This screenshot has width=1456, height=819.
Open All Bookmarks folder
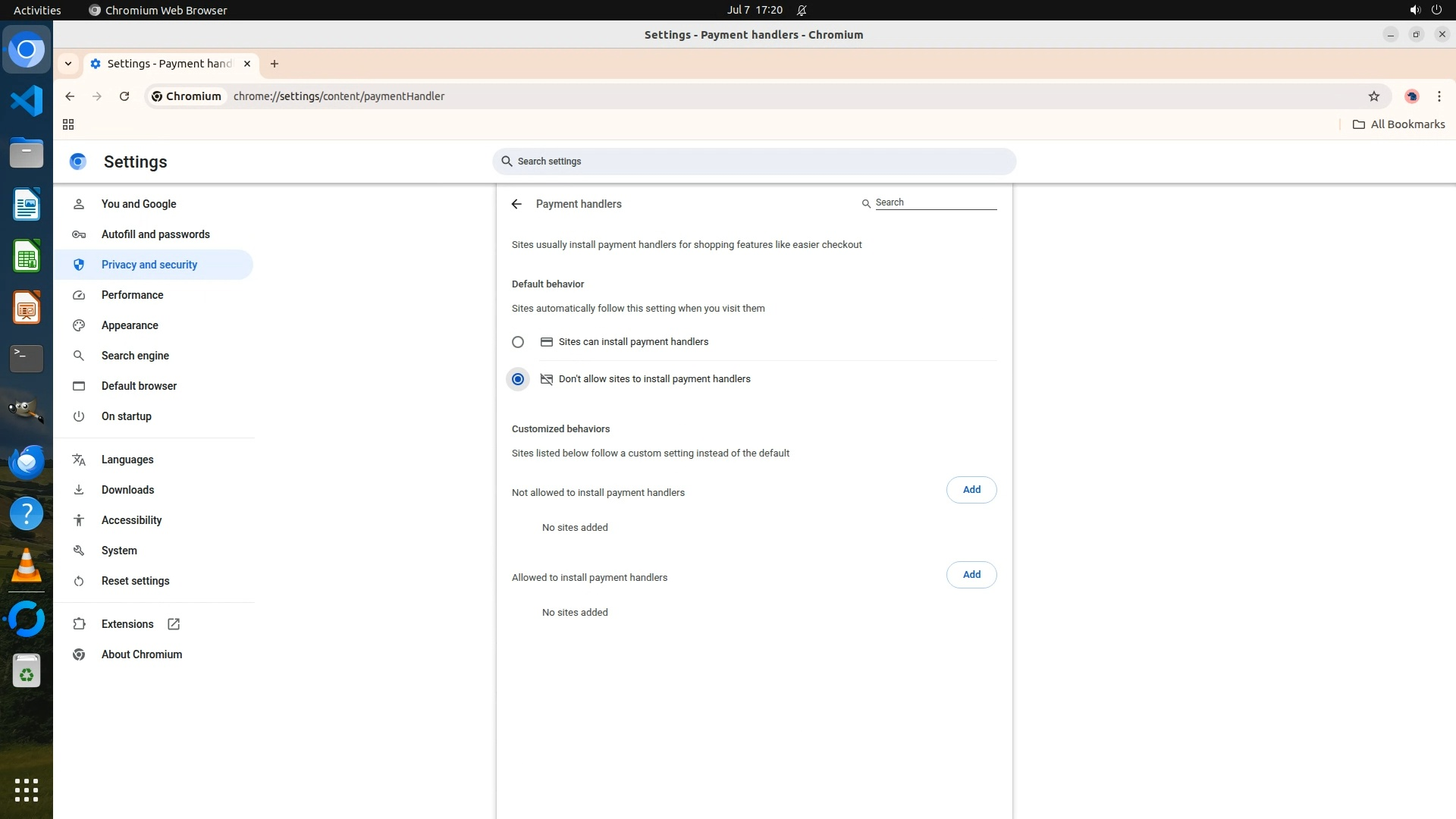pyautogui.click(x=1398, y=124)
